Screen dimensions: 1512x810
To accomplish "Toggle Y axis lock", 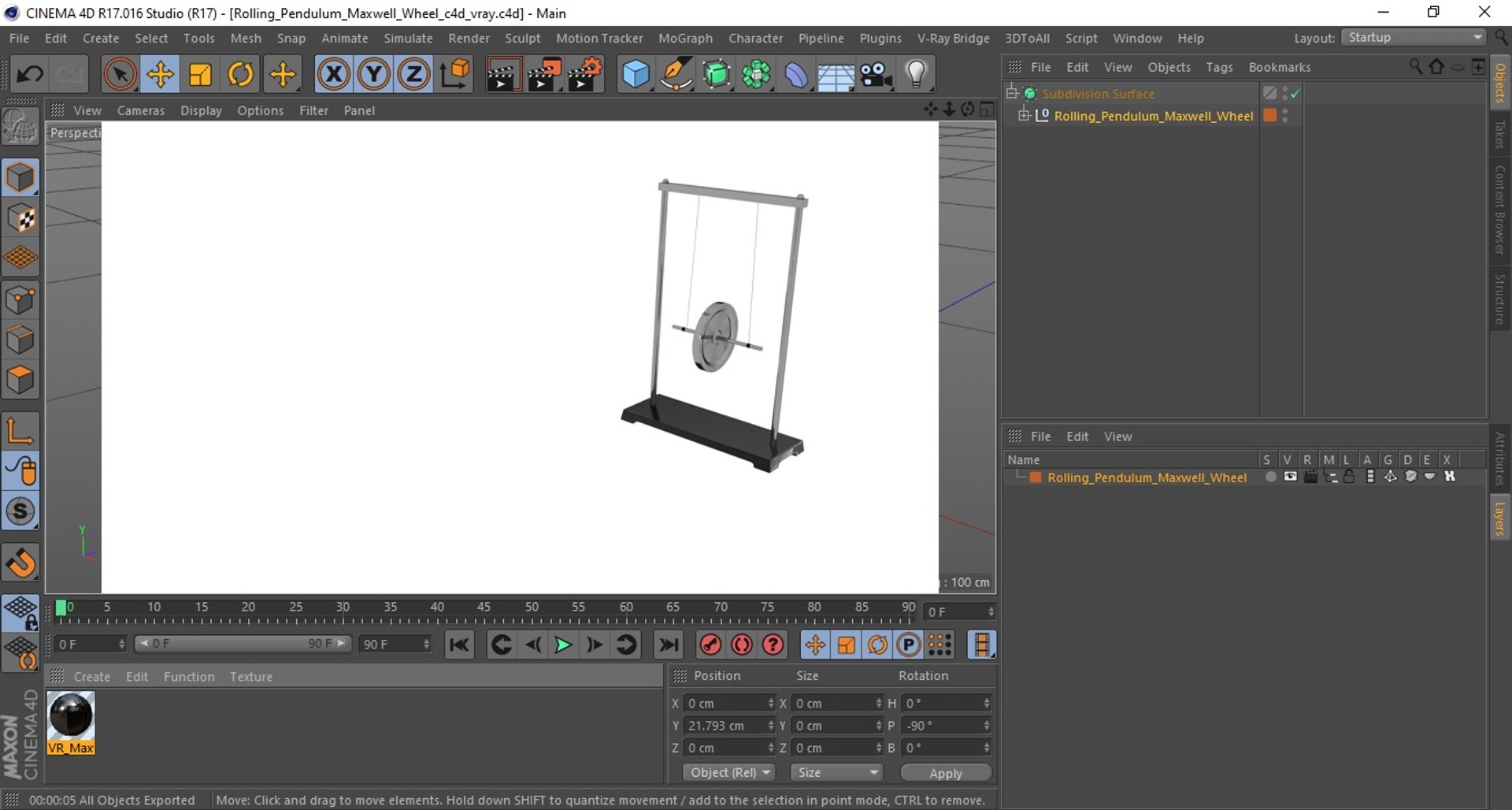I will [x=374, y=75].
